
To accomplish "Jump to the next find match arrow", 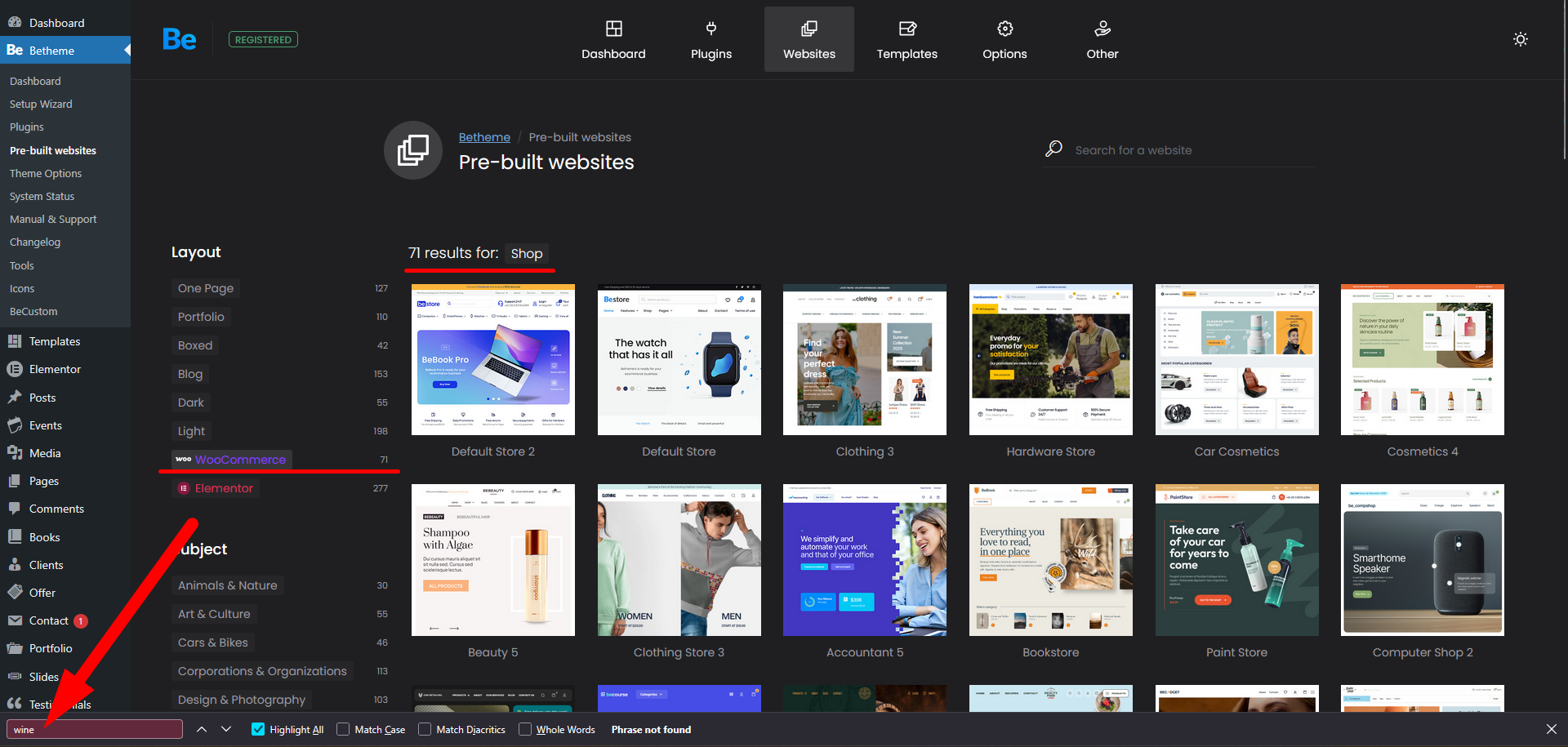I will pyautogui.click(x=226, y=729).
